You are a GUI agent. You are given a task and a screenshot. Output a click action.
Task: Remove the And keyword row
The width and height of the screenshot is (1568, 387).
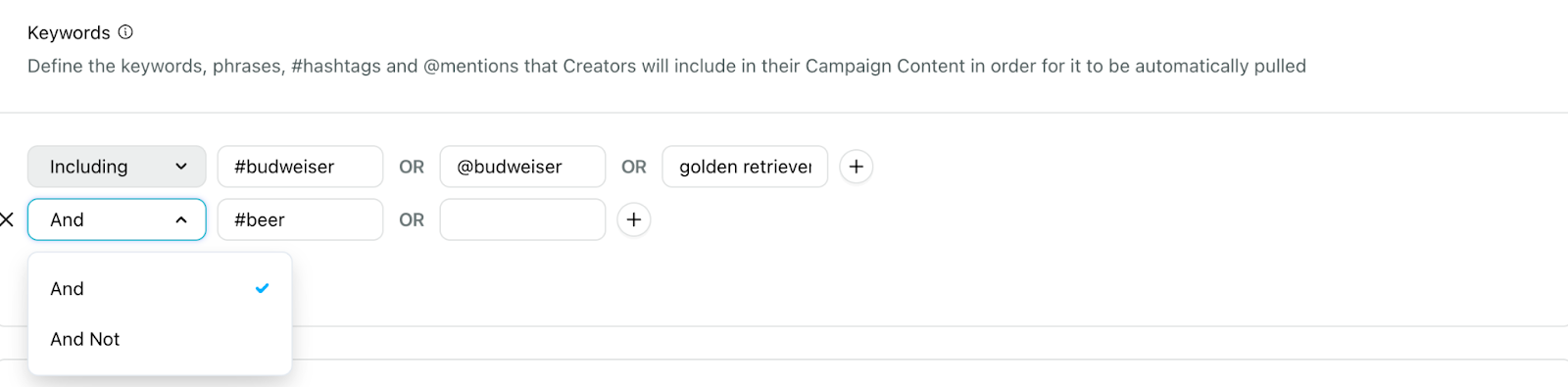[7, 219]
